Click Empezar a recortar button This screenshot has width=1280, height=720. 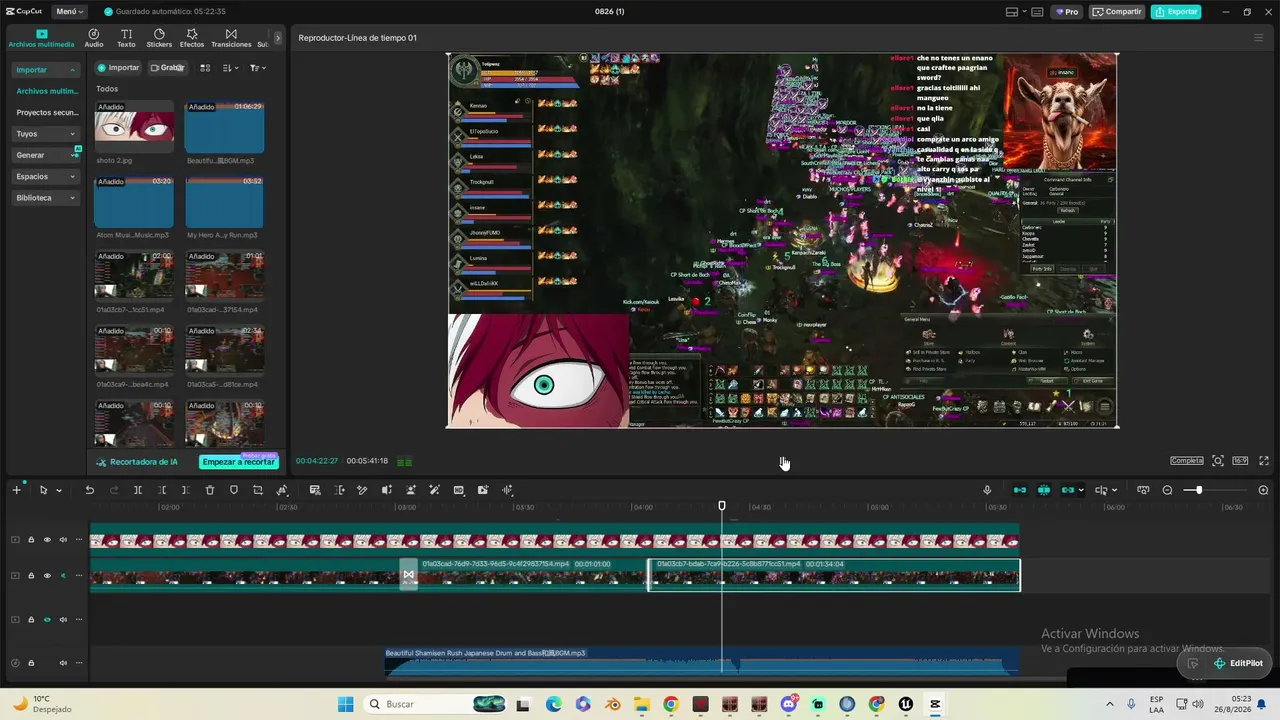tap(238, 462)
